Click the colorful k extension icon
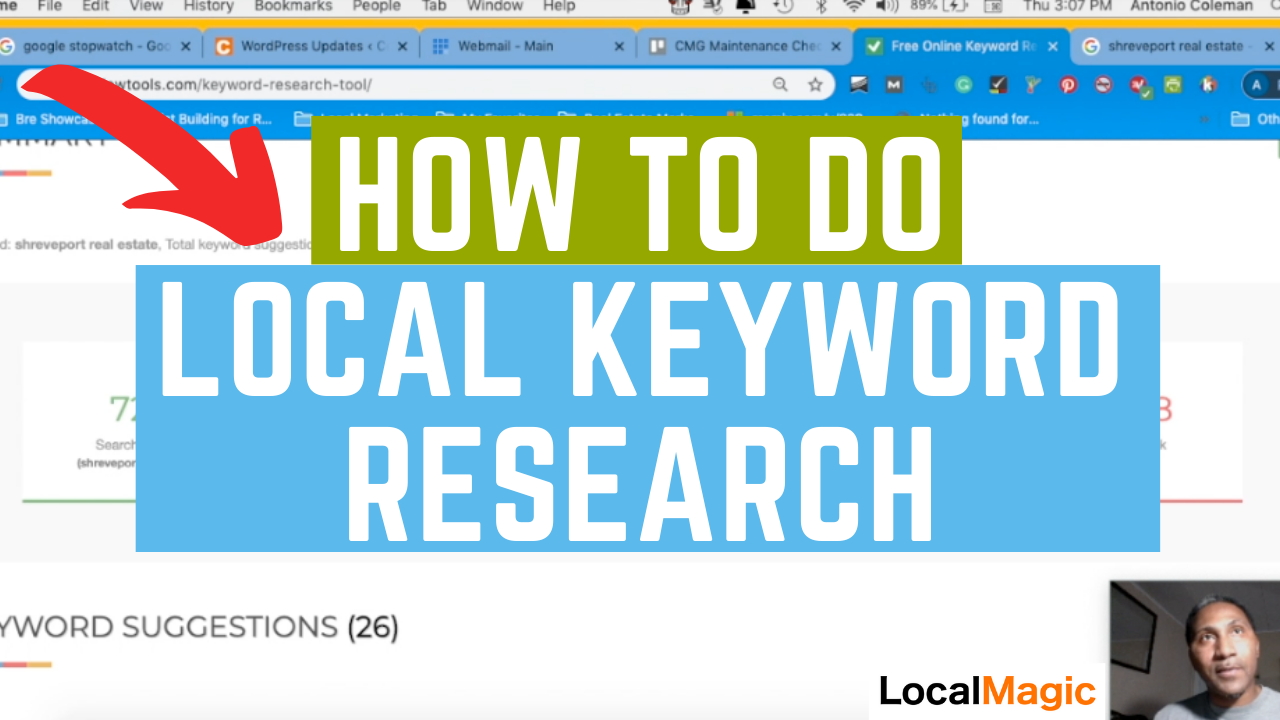This screenshot has height=720, width=1280. click(x=1207, y=85)
